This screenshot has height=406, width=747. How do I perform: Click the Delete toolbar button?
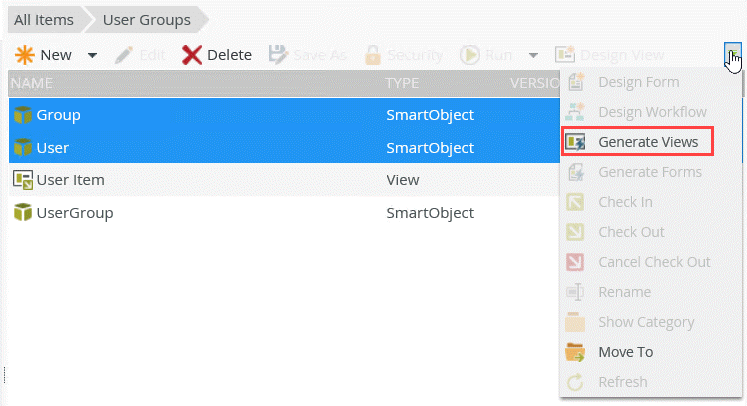point(217,55)
